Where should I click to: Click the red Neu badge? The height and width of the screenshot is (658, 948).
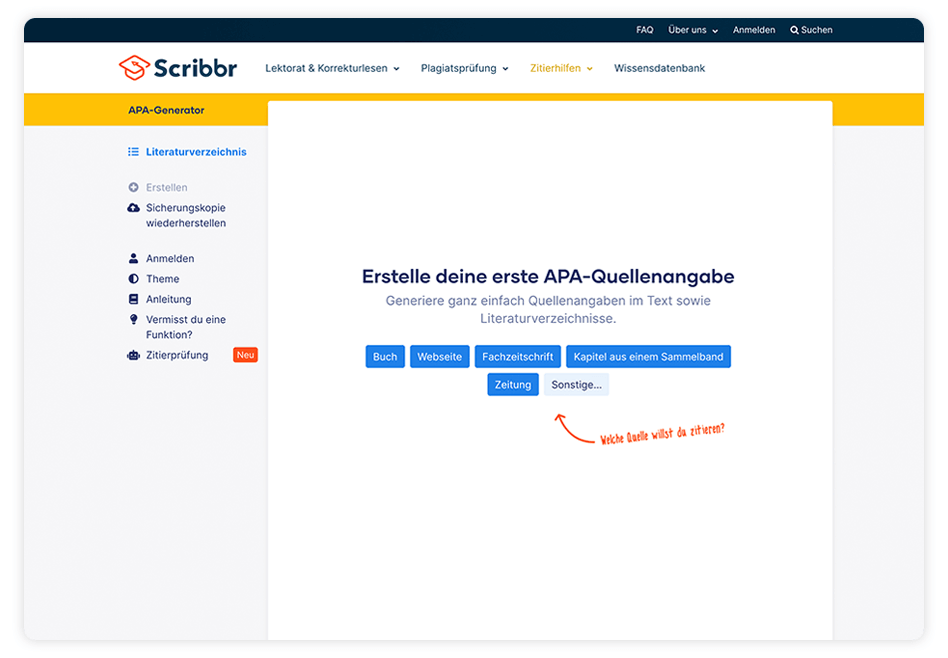point(245,355)
